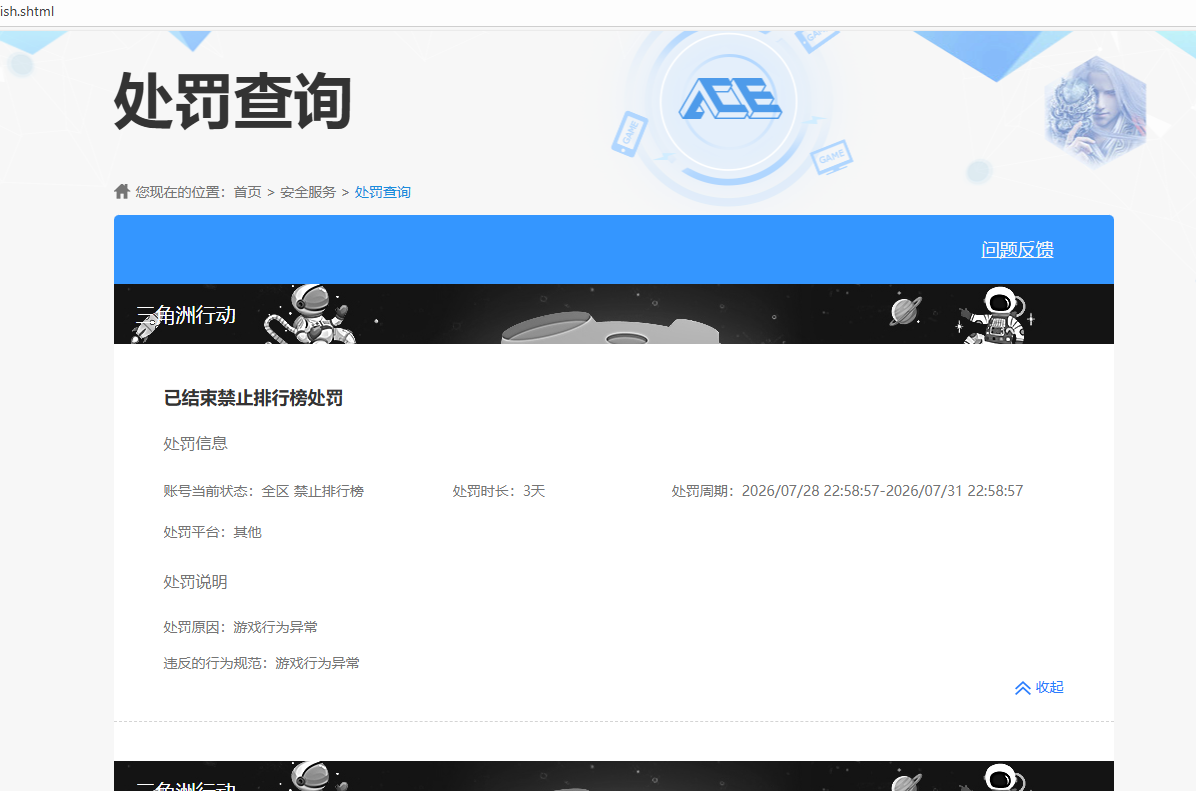1196x791 pixels.
Task: Collapse details with the 收起 button
Action: click(1039, 687)
